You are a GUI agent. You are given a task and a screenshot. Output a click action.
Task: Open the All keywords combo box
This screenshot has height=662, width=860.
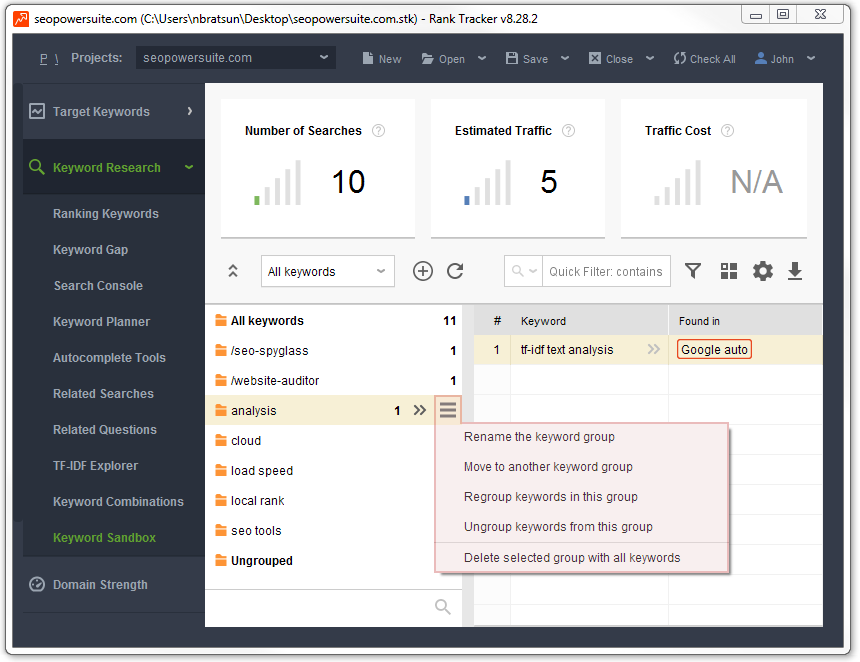point(327,271)
